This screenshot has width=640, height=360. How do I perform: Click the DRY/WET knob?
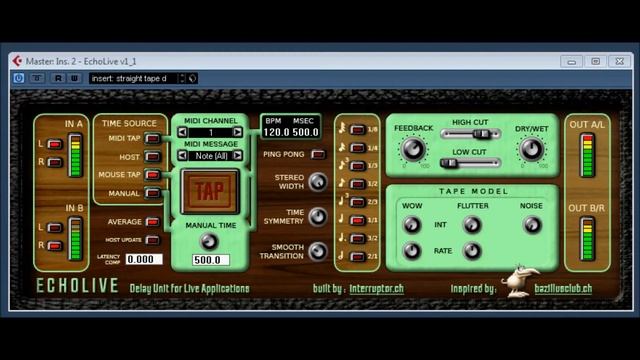tap(531, 149)
